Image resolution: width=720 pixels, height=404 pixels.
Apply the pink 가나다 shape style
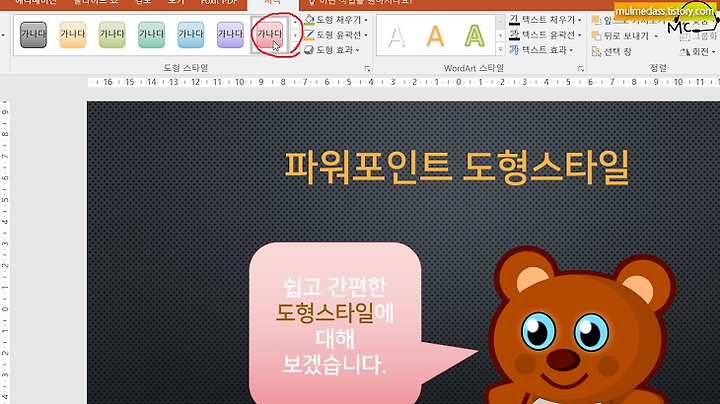point(270,34)
